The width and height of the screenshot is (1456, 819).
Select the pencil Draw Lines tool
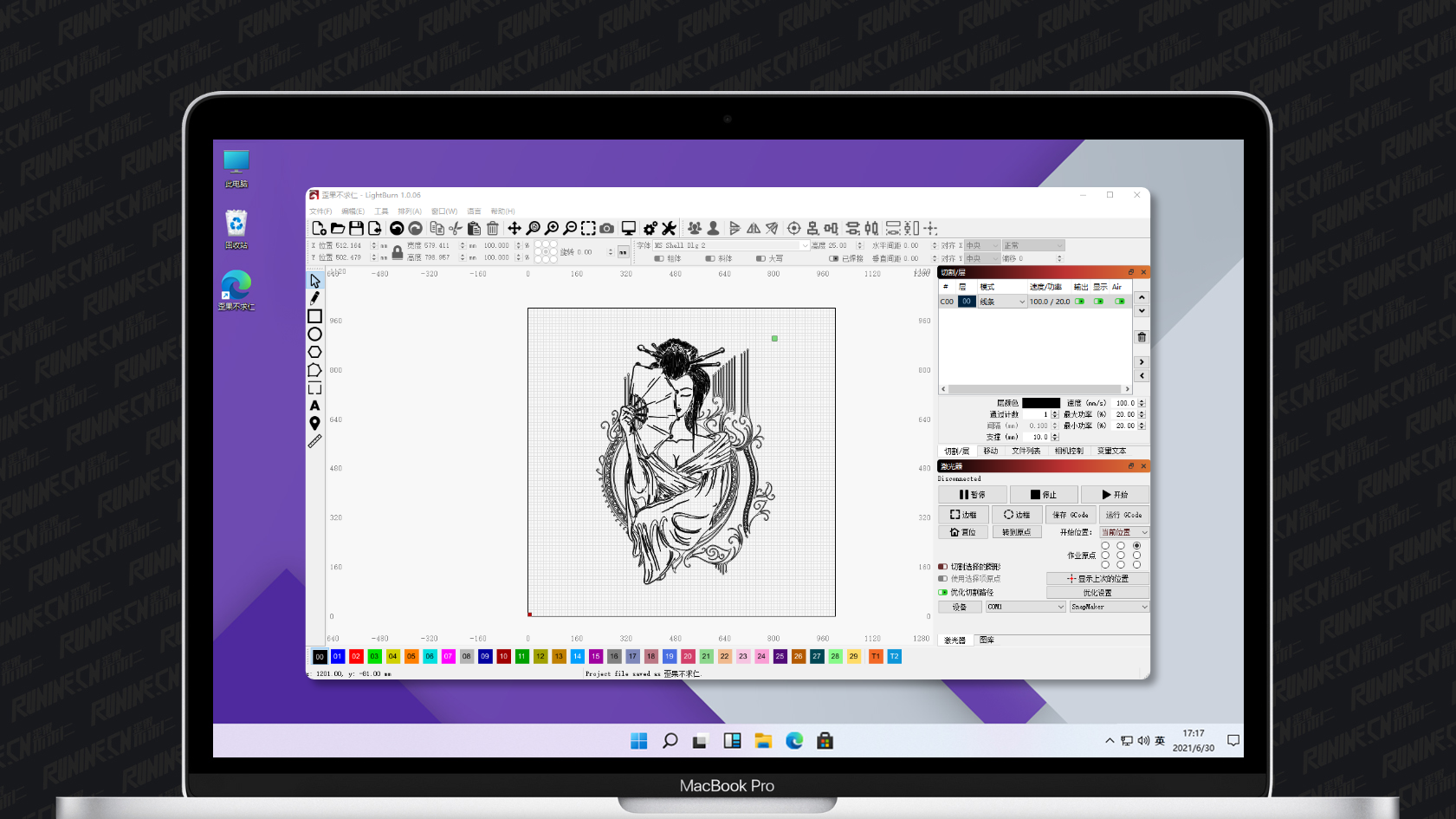pos(315,298)
